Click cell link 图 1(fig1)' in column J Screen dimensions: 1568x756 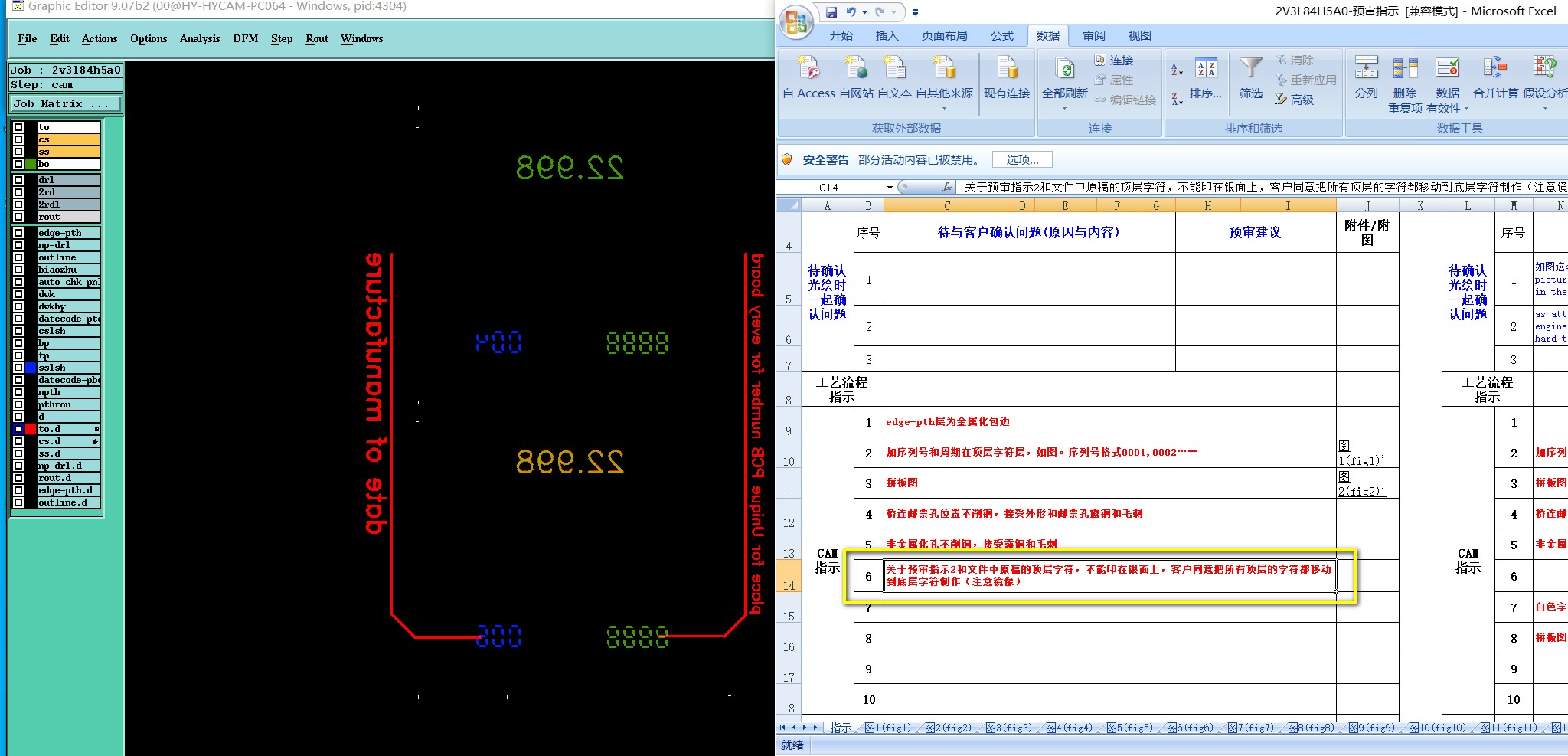(x=1362, y=453)
